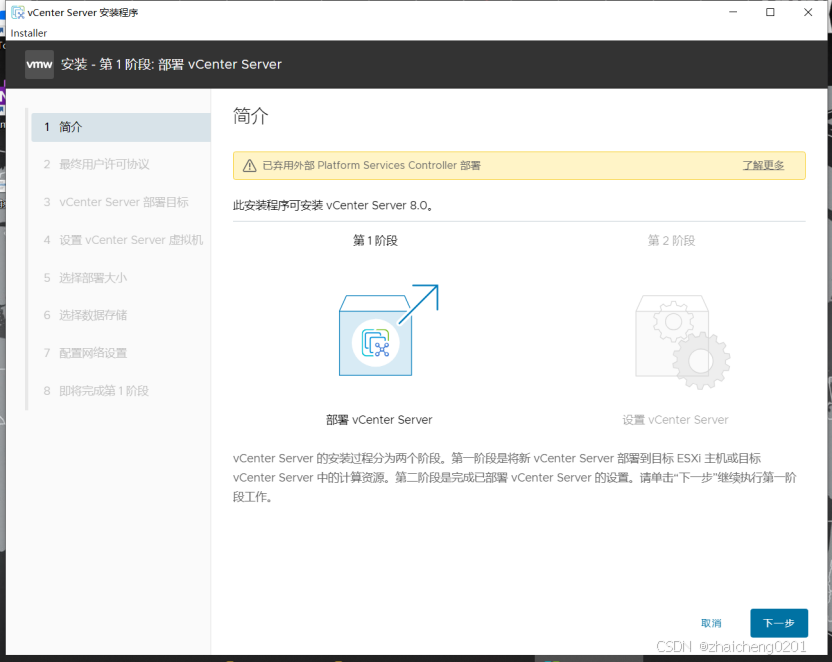
Task: Click the 第 1 阶段 heading
Action: [x=375, y=240]
